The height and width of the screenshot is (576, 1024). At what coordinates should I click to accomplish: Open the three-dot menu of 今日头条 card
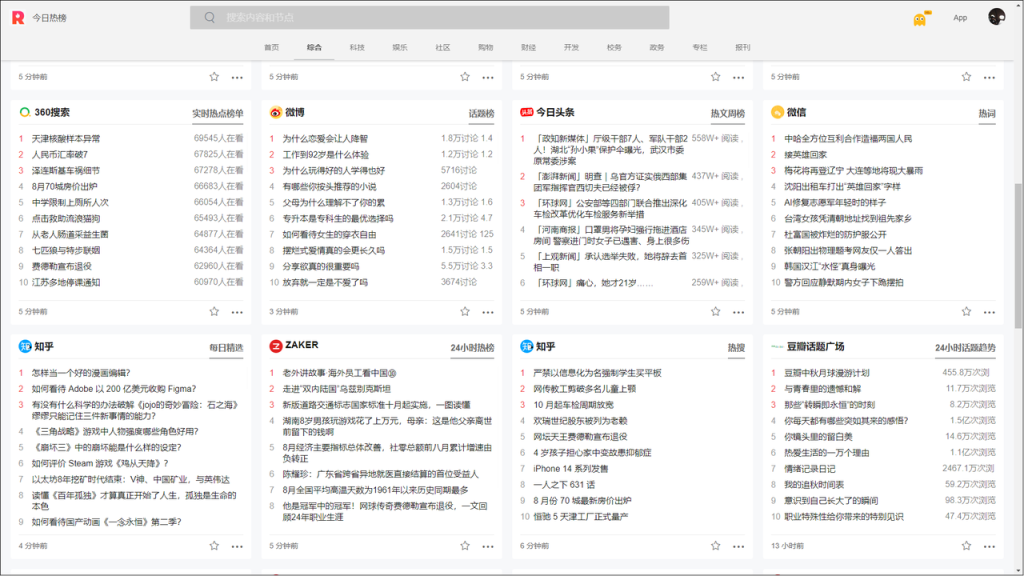pos(739,312)
